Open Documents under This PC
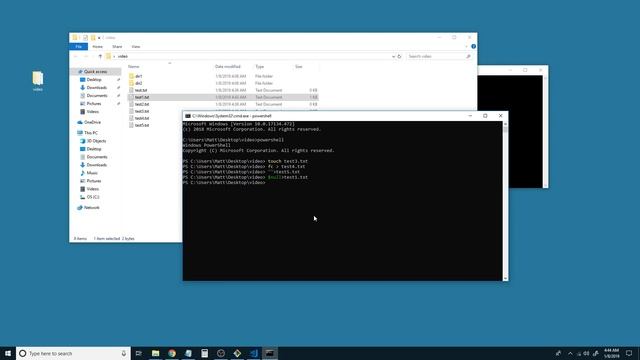The height and width of the screenshot is (360, 640). pos(97,157)
